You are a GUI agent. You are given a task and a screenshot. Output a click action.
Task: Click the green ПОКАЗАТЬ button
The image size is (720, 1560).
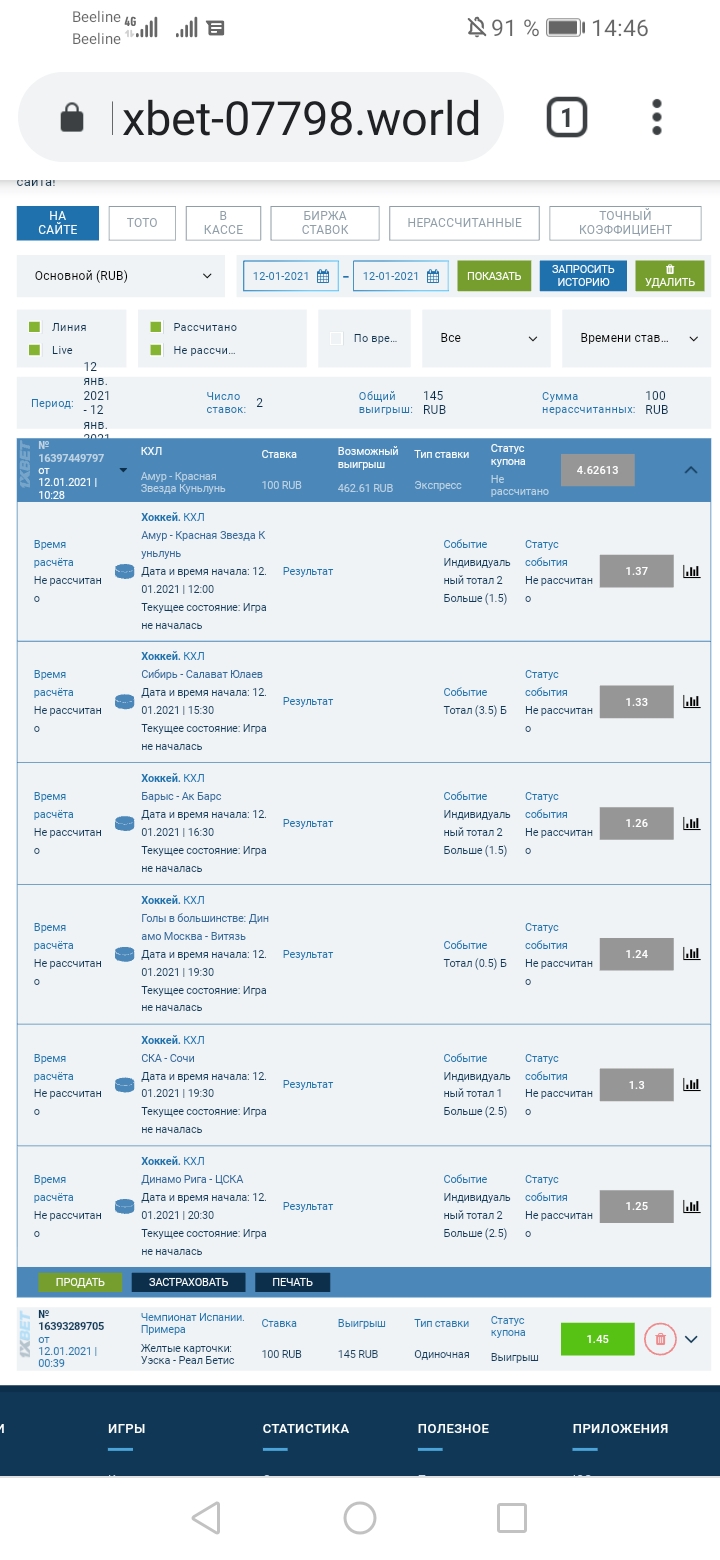tap(494, 276)
